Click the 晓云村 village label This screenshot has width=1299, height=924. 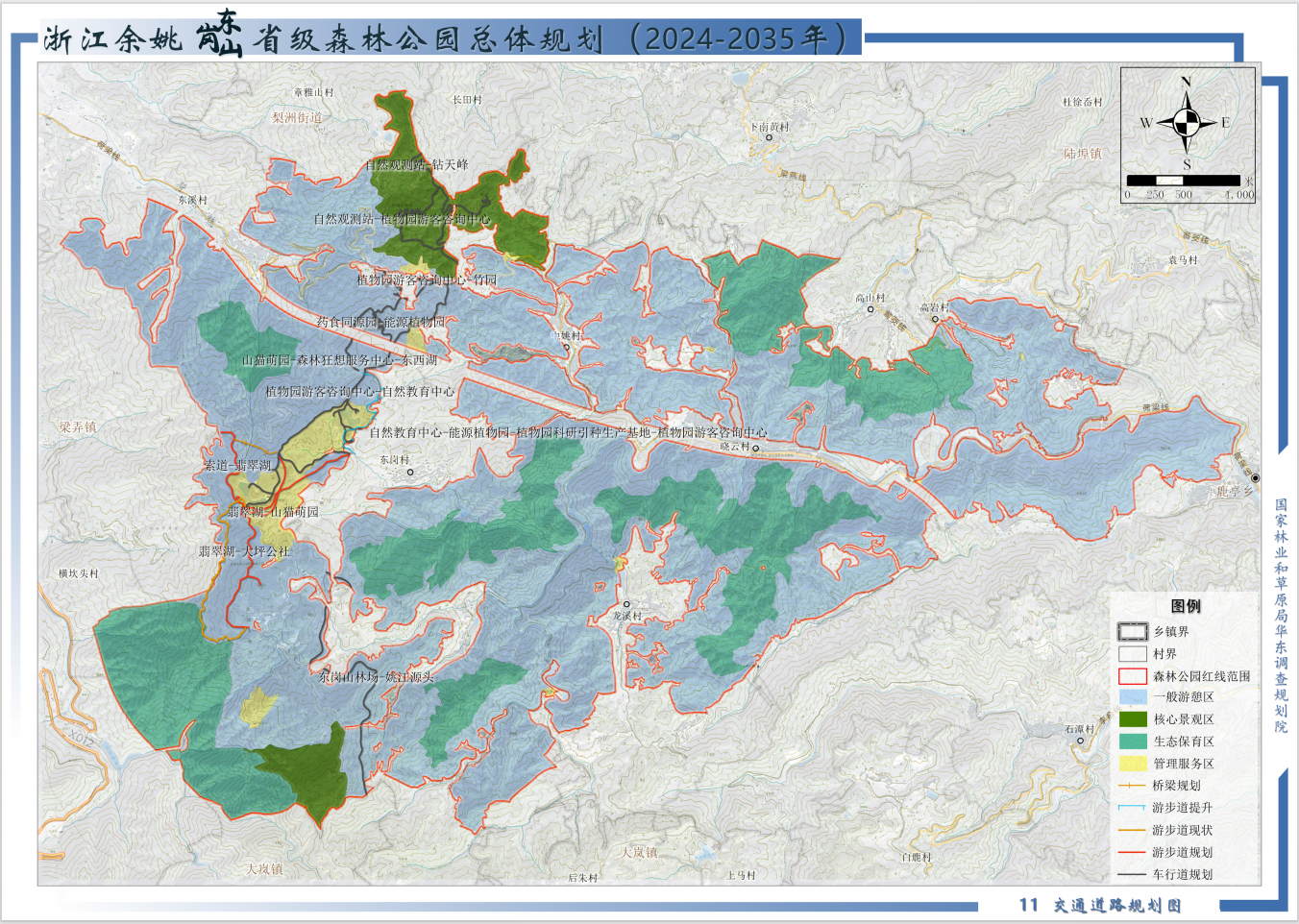point(735,447)
